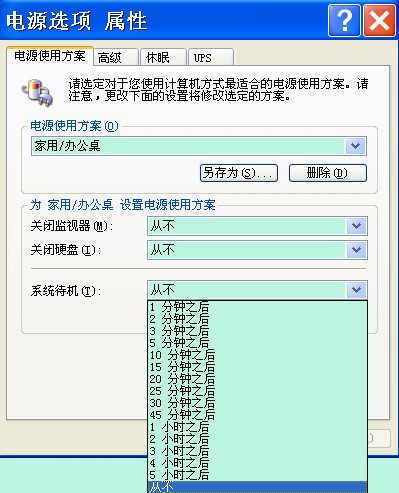Select 30 分钟之后 in standby list
Screen dimensions: 399x493
point(257,403)
